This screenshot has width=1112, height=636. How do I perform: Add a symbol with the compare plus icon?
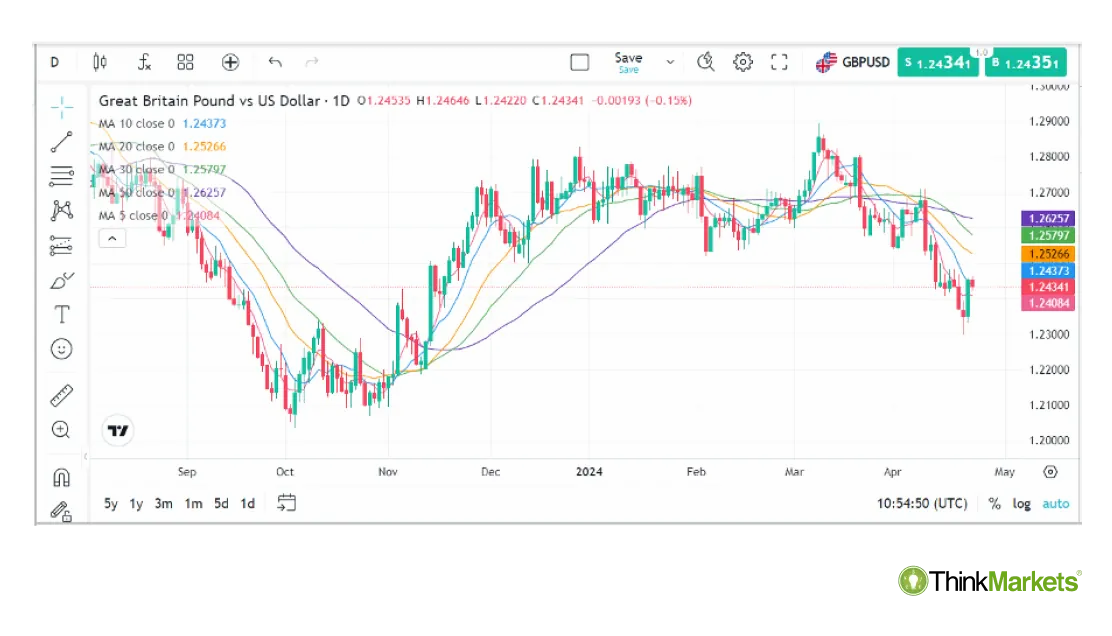click(x=230, y=62)
